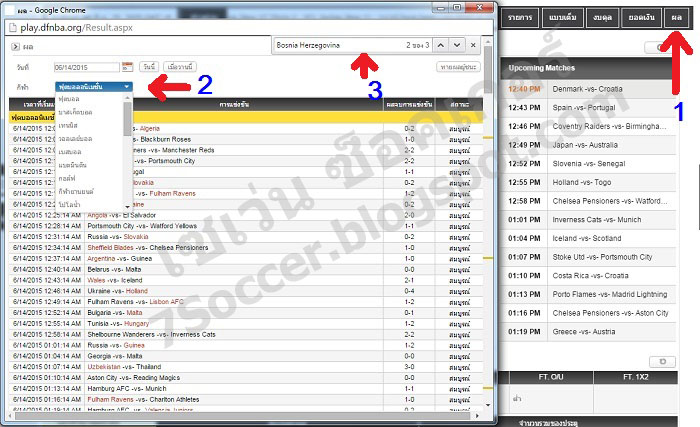Click the FT. O/U column header
Image resolution: width=700 pixels, height=427 pixels.
[551, 377]
